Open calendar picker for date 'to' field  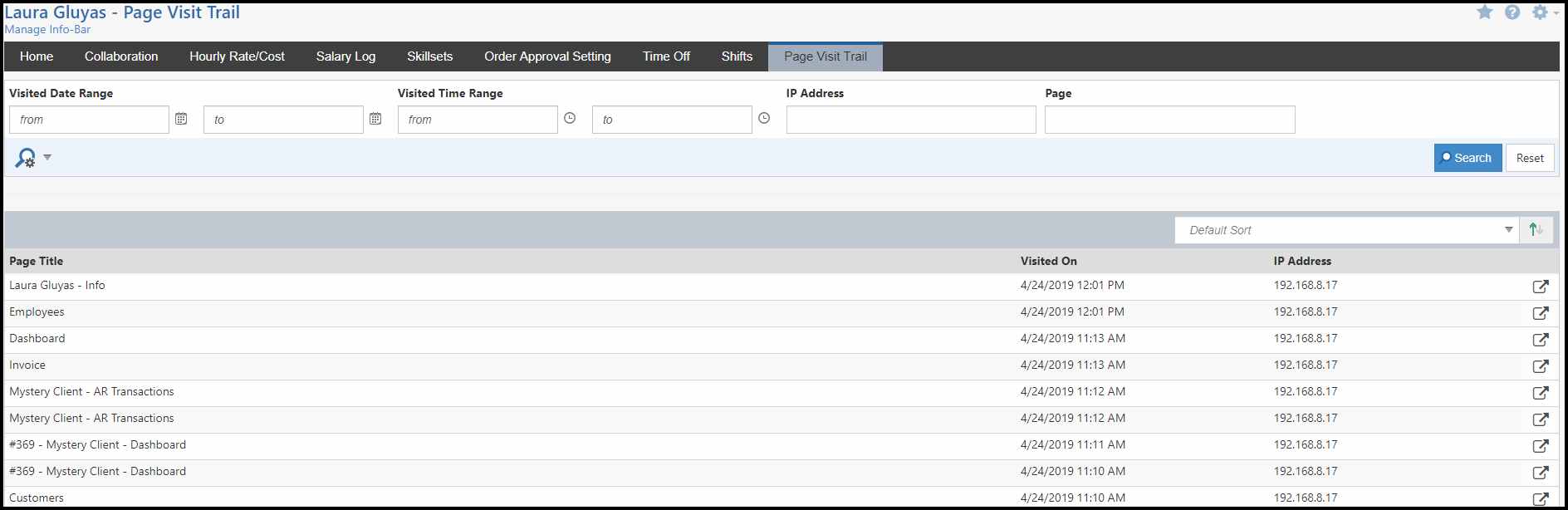tap(375, 119)
